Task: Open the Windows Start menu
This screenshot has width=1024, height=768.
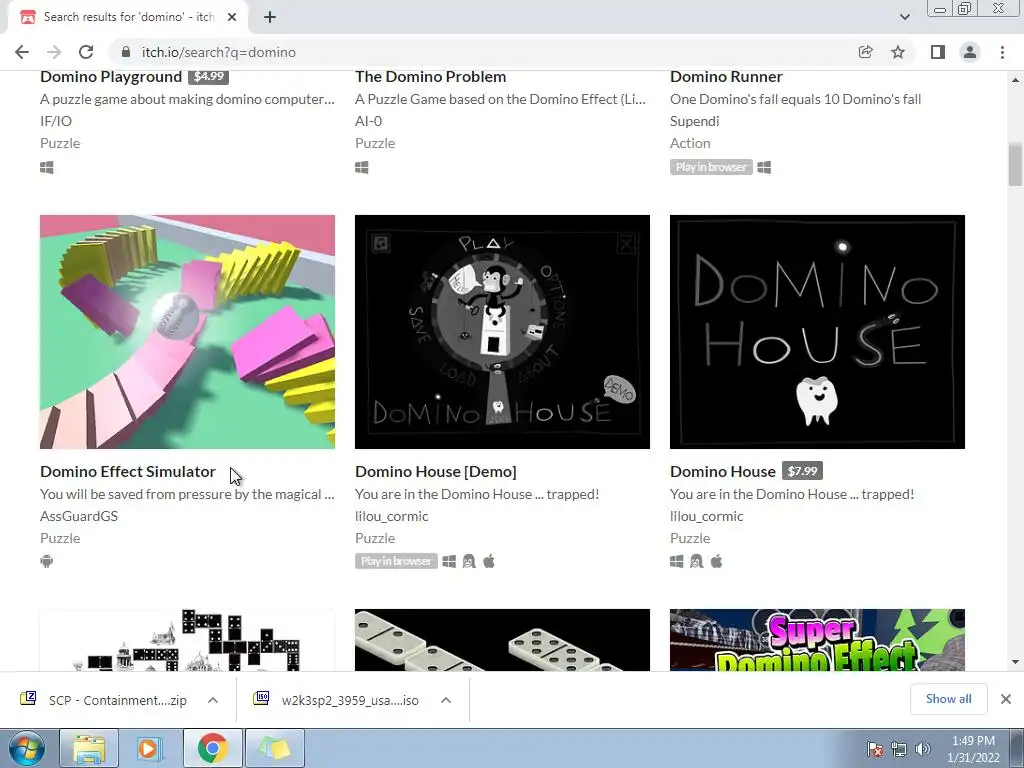Action: pyautogui.click(x=27, y=748)
